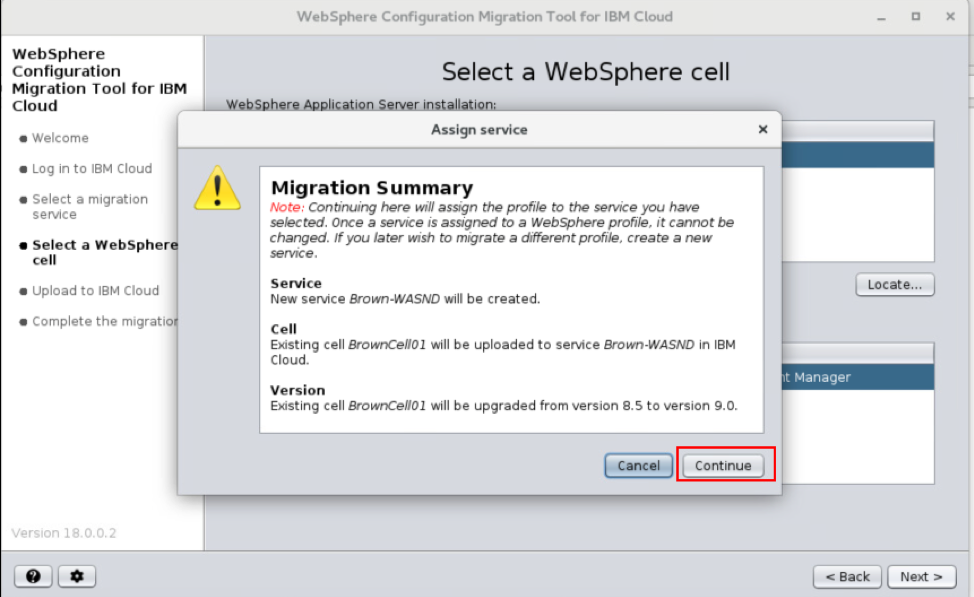Select the Welcome step in the sidebar
The height and width of the screenshot is (597, 974).
(60, 138)
